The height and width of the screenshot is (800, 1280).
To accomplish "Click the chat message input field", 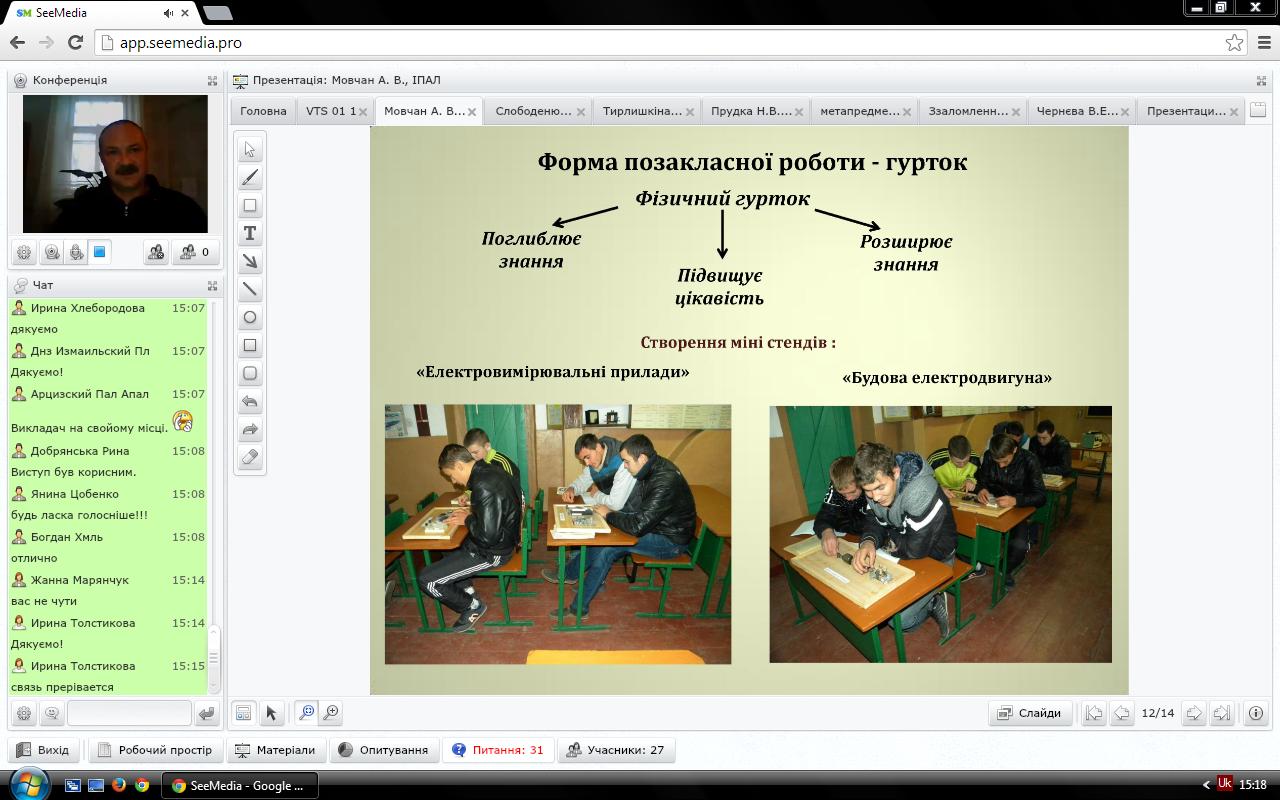I will [x=129, y=713].
